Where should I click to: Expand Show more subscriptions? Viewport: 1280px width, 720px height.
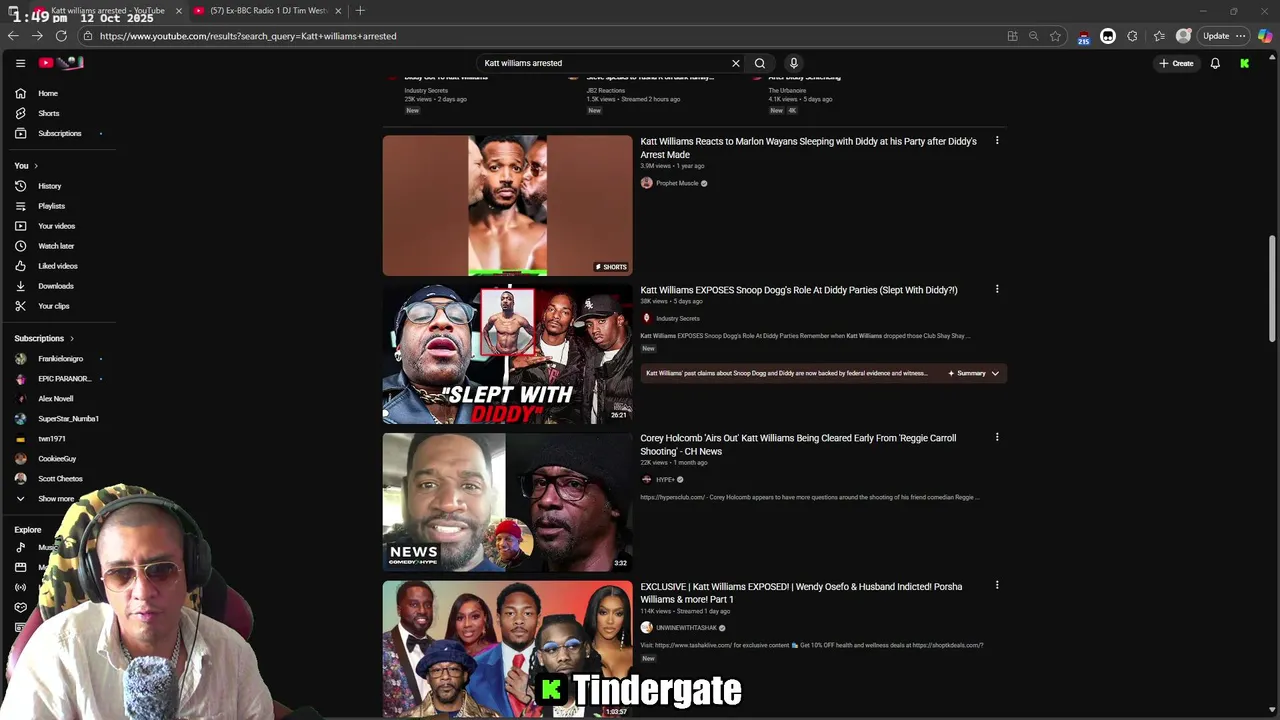tap(58, 499)
